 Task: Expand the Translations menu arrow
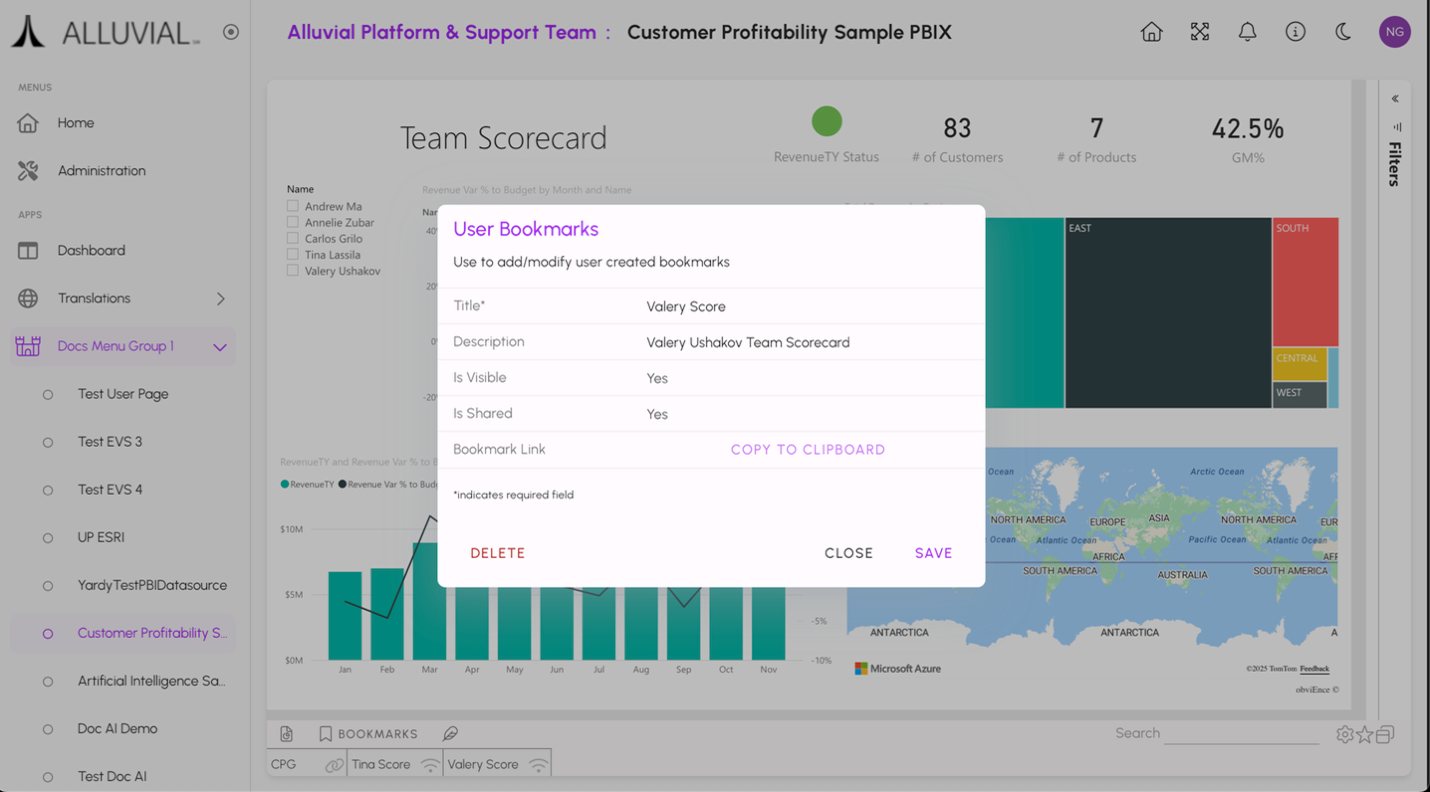(220, 299)
